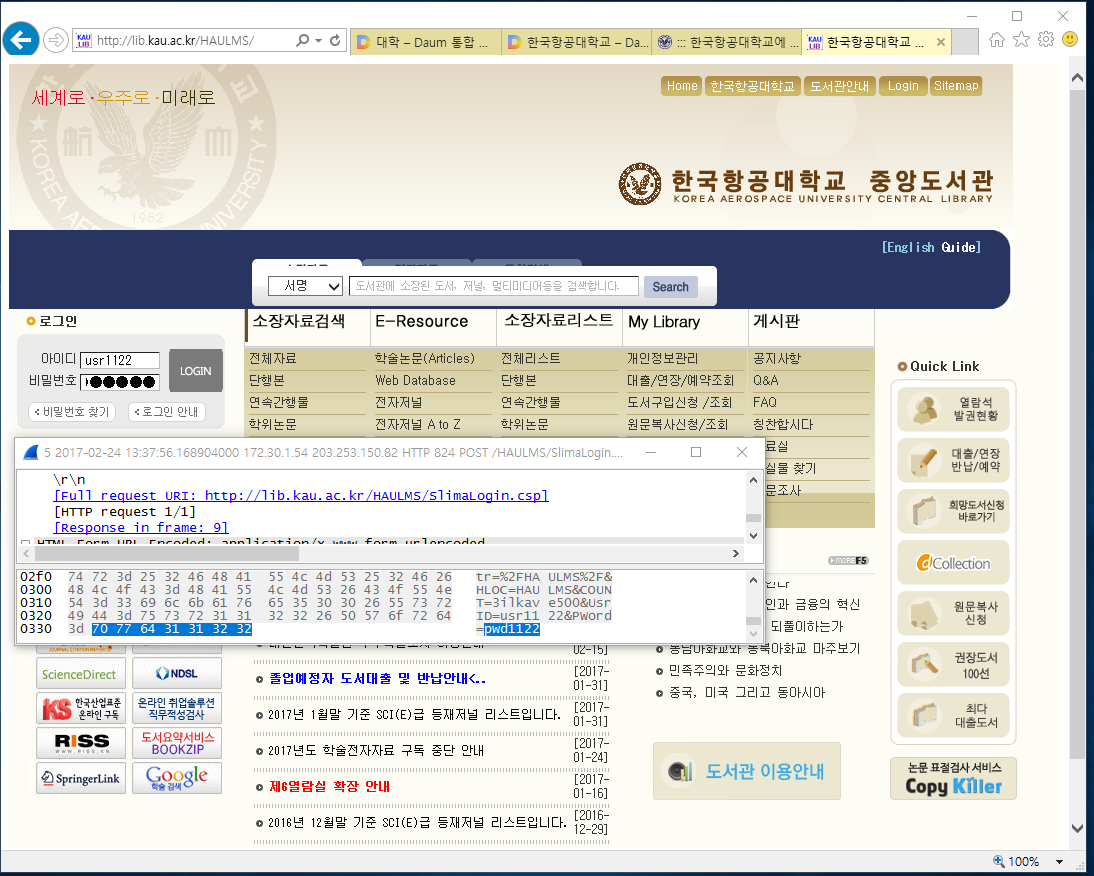This screenshot has height=876, width=1094.
Task: Open the 게시판 menu
Action: pyautogui.click(x=776, y=321)
